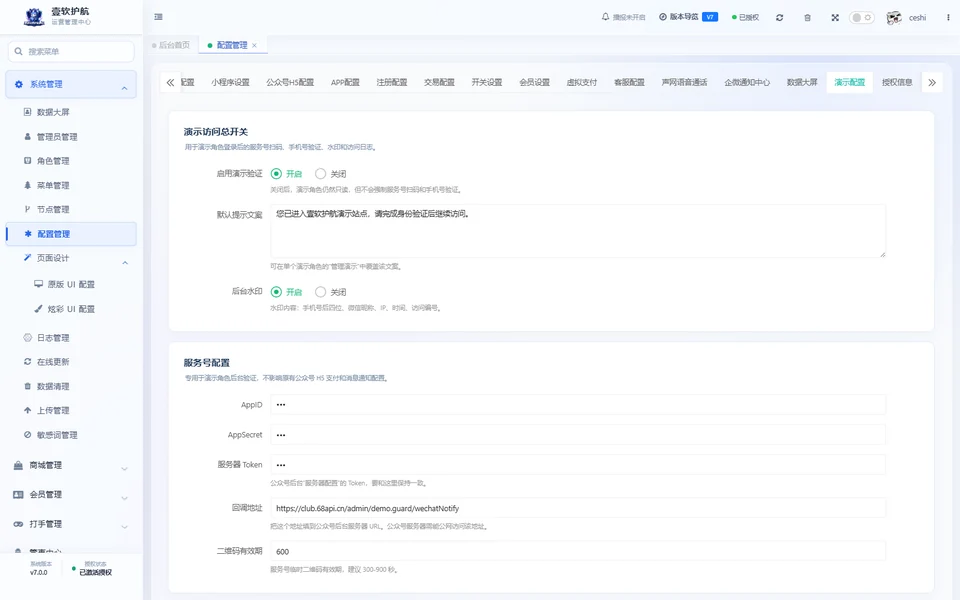Open the 后台首页 page tab
Image resolution: width=960 pixels, height=600 pixels.
171,45
